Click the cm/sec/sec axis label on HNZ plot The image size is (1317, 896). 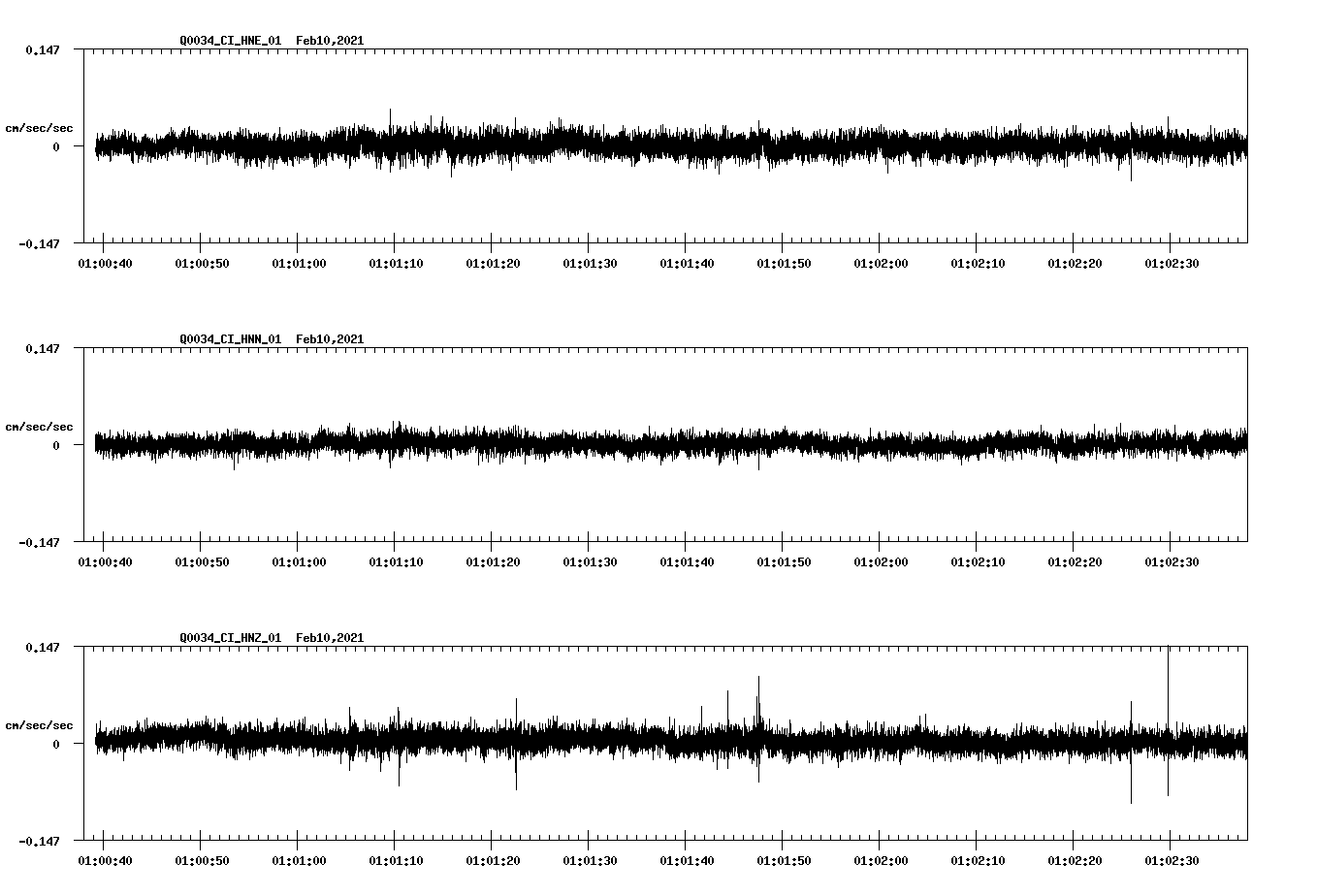(40, 723)
